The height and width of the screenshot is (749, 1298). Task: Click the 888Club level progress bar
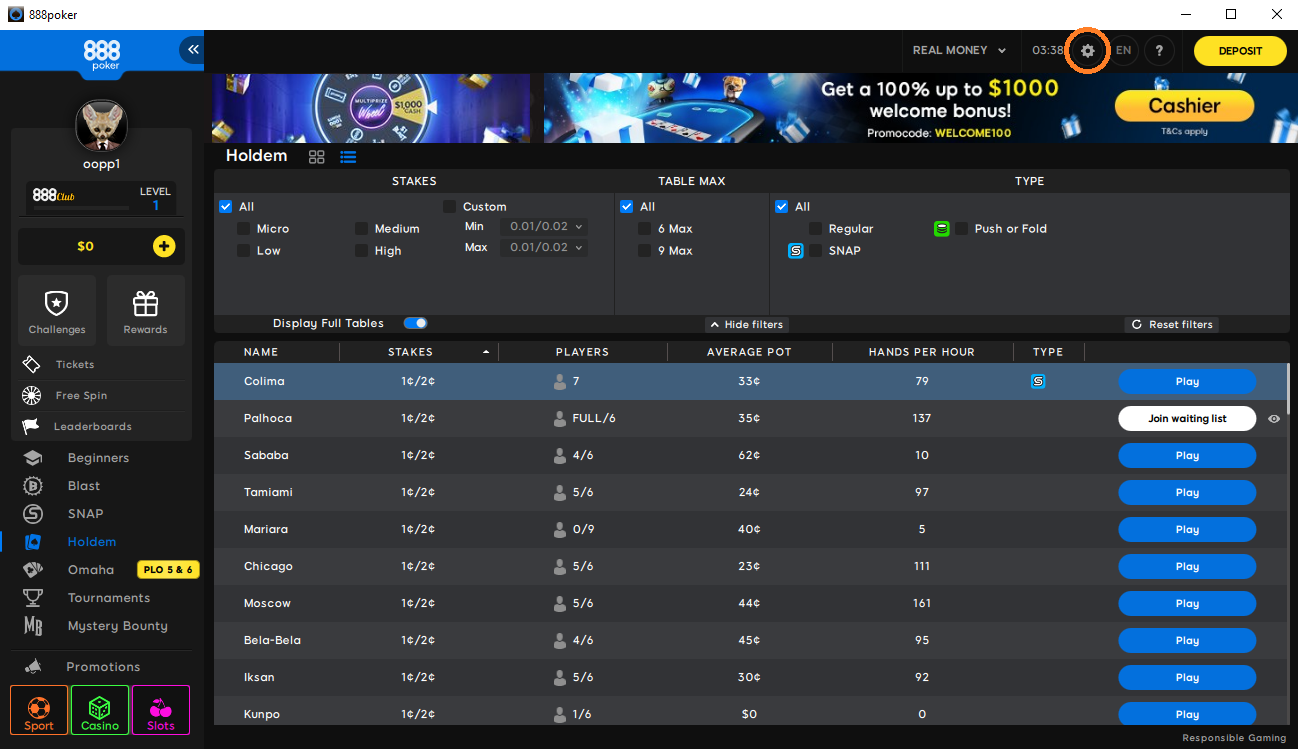click(x=81, y=208)
